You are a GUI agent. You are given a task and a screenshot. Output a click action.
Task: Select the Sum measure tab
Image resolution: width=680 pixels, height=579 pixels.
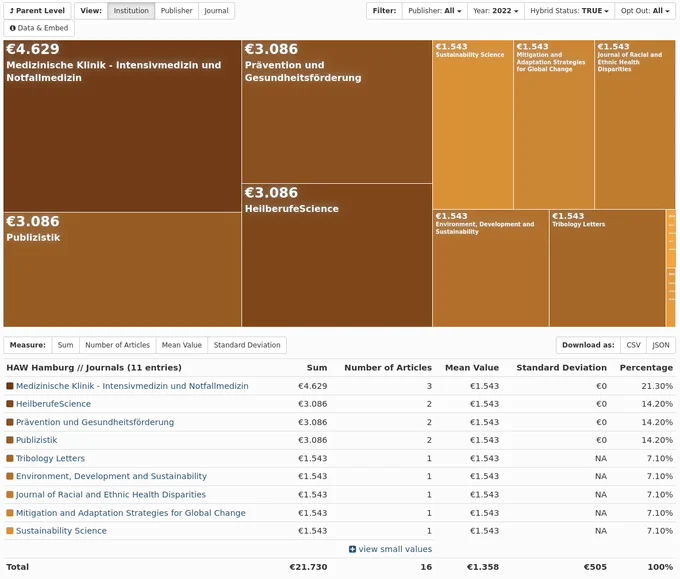click(x=65, y=345)
